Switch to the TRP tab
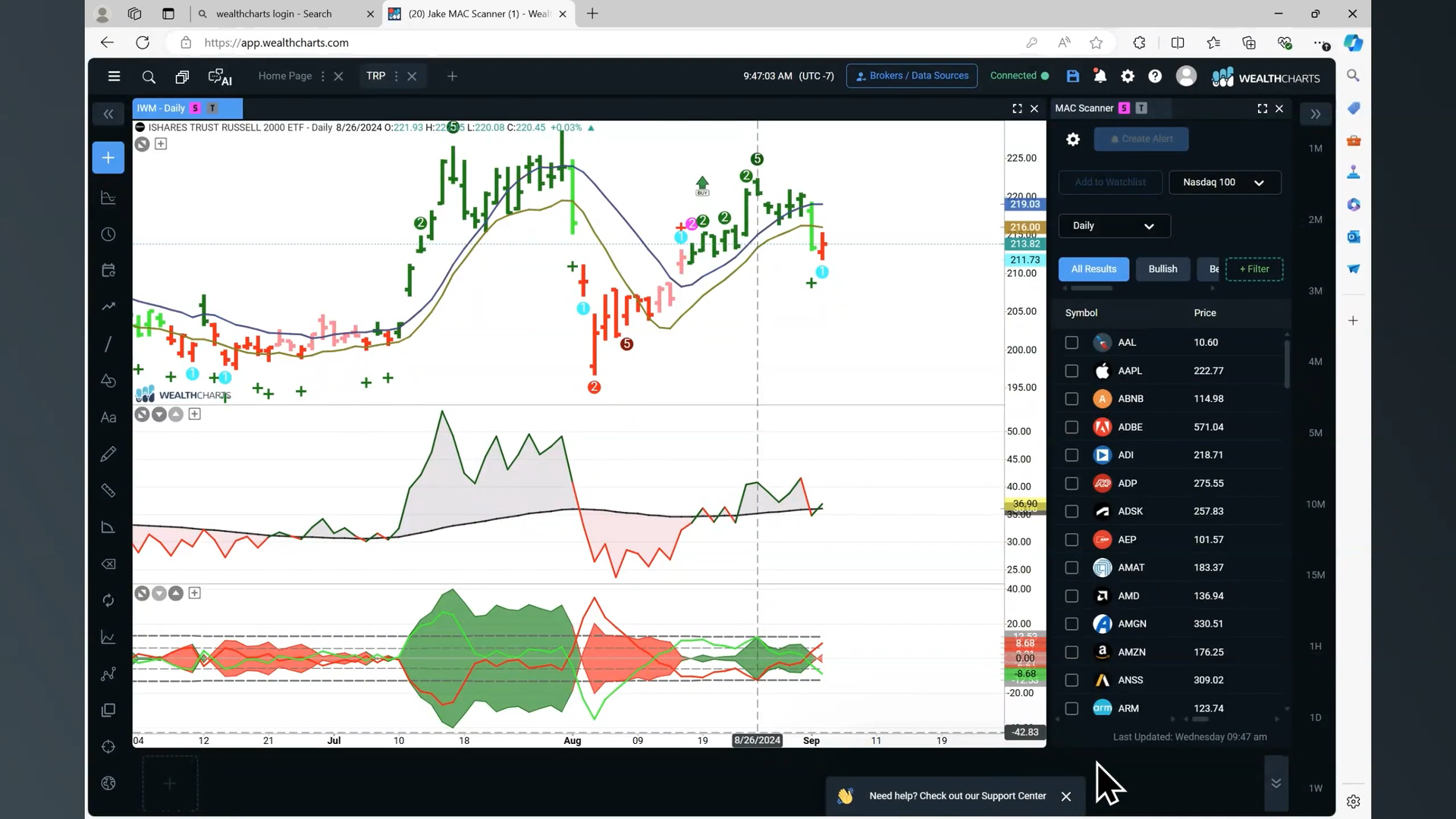Image resolution: width=1456 pixels, height=819 pixels. [375, 76]
